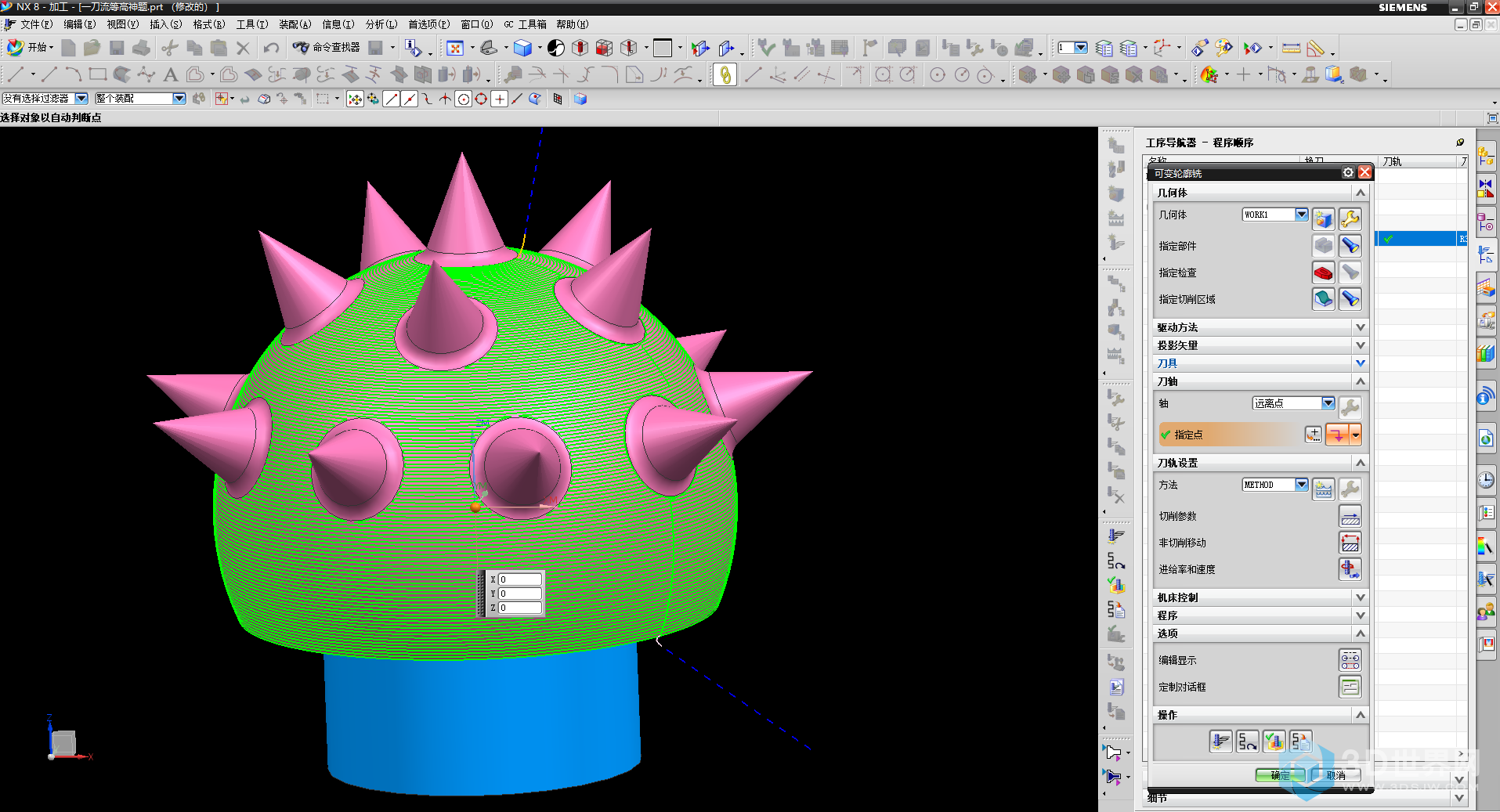The height and width of the screenshot is (812, 1500).
Task: Open the 整个装配 scope dropdown
Action: pos(179,99)
